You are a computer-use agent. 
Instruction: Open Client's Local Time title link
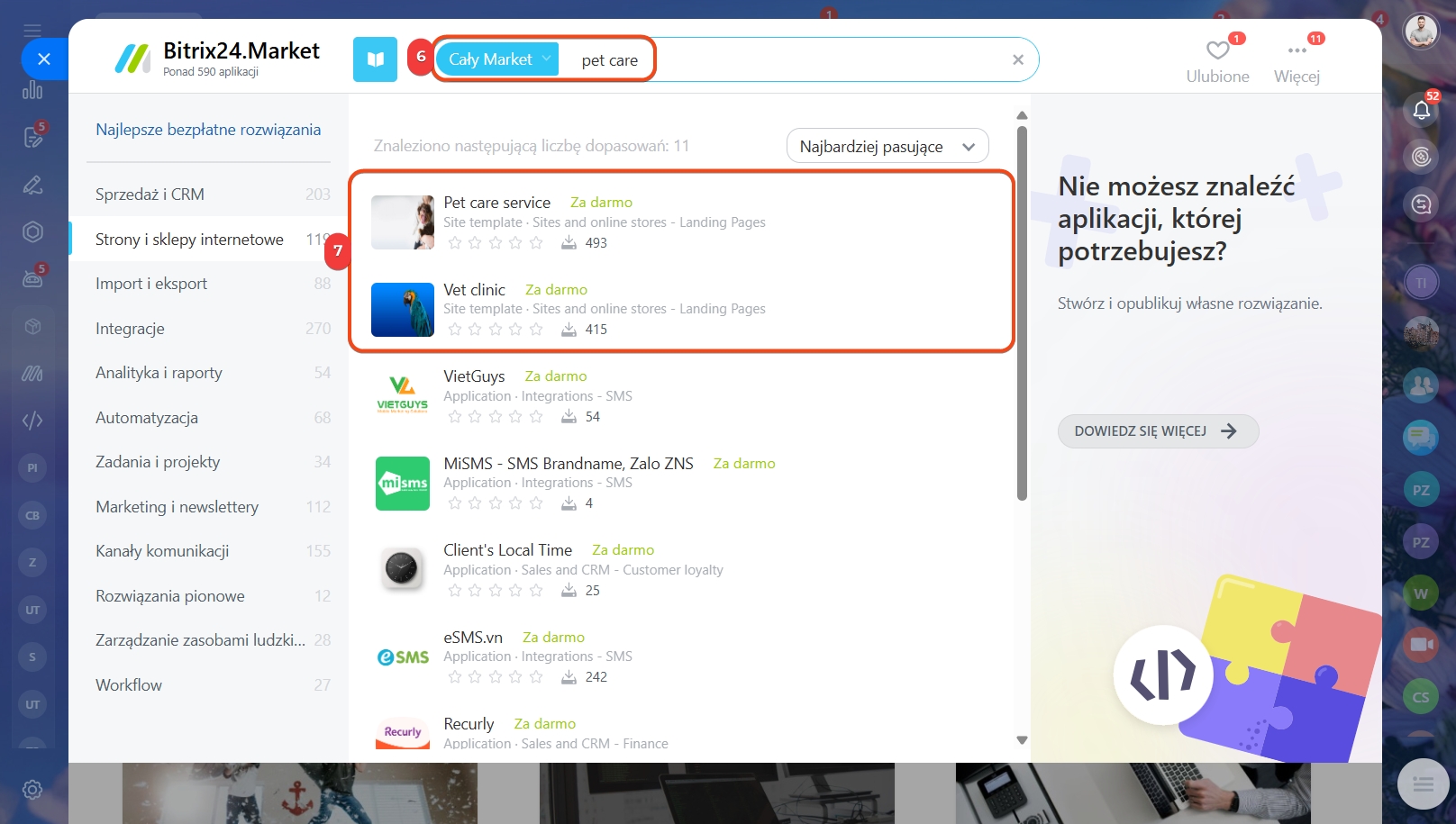coord(507,550)
